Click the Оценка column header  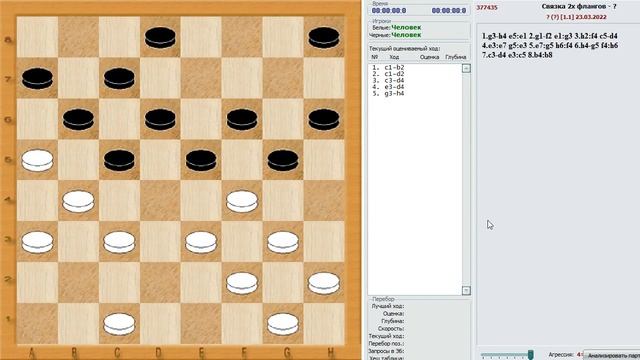(429, 57)
